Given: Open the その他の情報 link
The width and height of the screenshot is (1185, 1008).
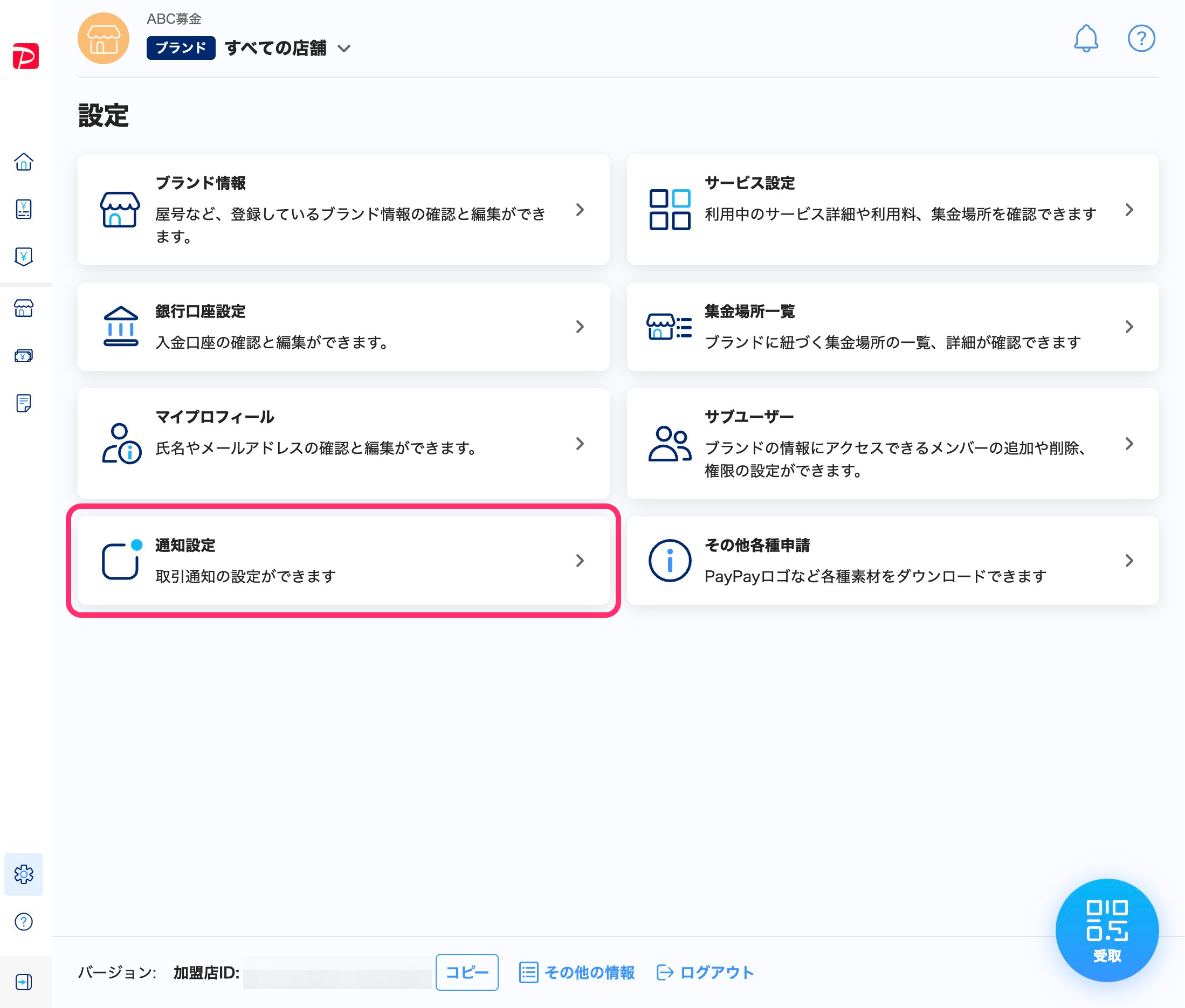Looking at the screenshot, I should (589, 972).
